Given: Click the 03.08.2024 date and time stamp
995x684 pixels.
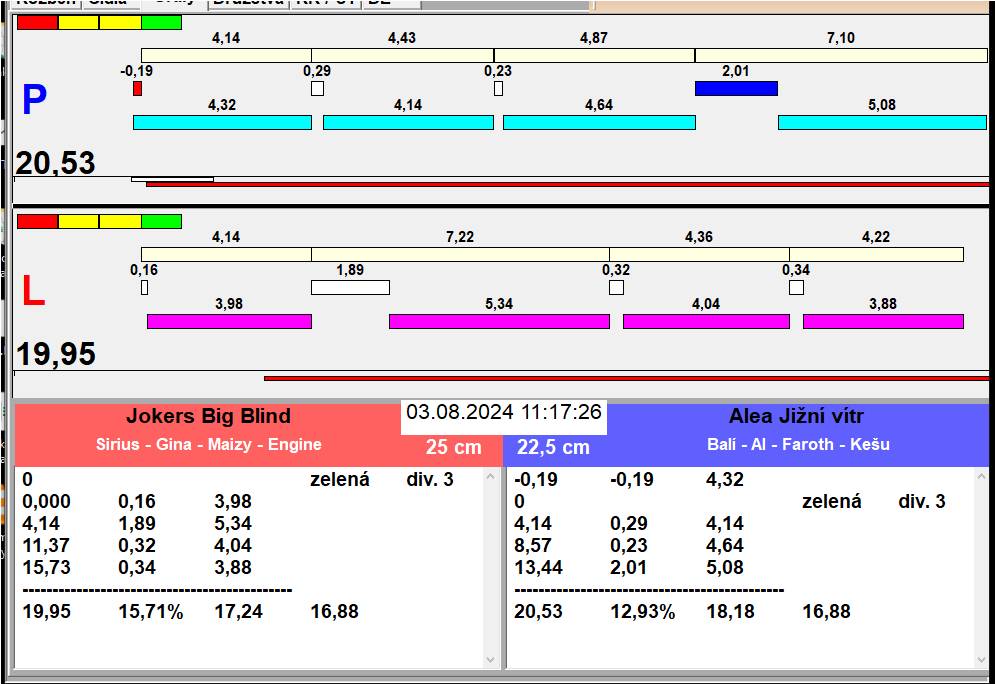Looking at the screenshot, I should (504, 412).
